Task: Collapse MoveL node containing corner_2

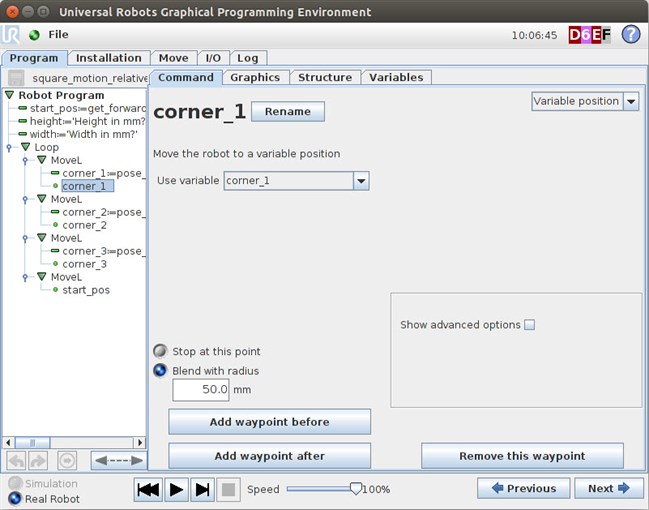Action: tap(42, 199)
